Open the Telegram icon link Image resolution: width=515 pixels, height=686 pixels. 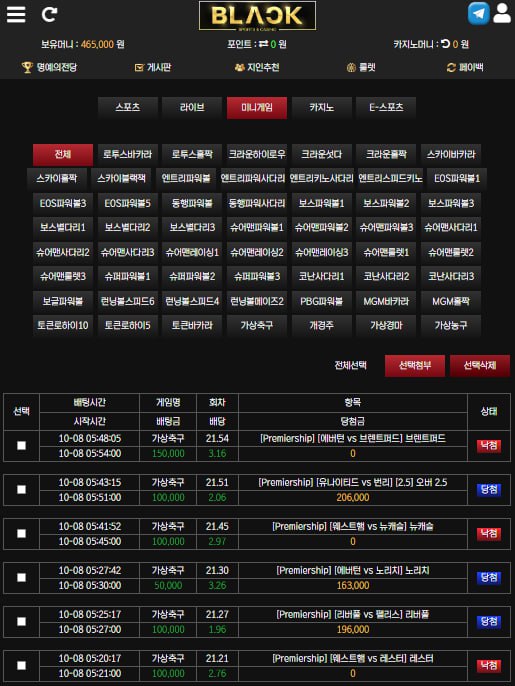[x=478, y=14]
